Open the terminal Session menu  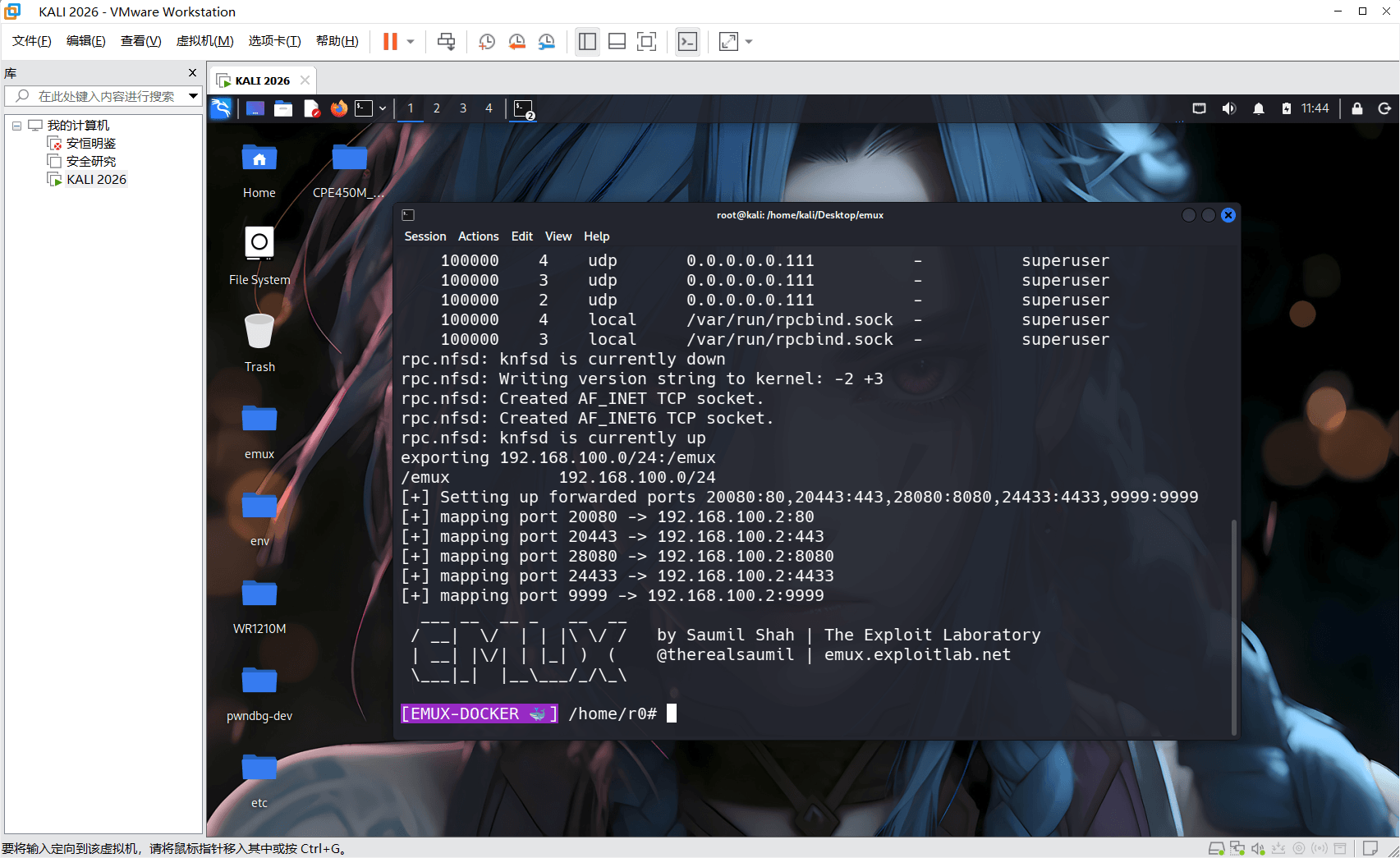pos(425,236)
